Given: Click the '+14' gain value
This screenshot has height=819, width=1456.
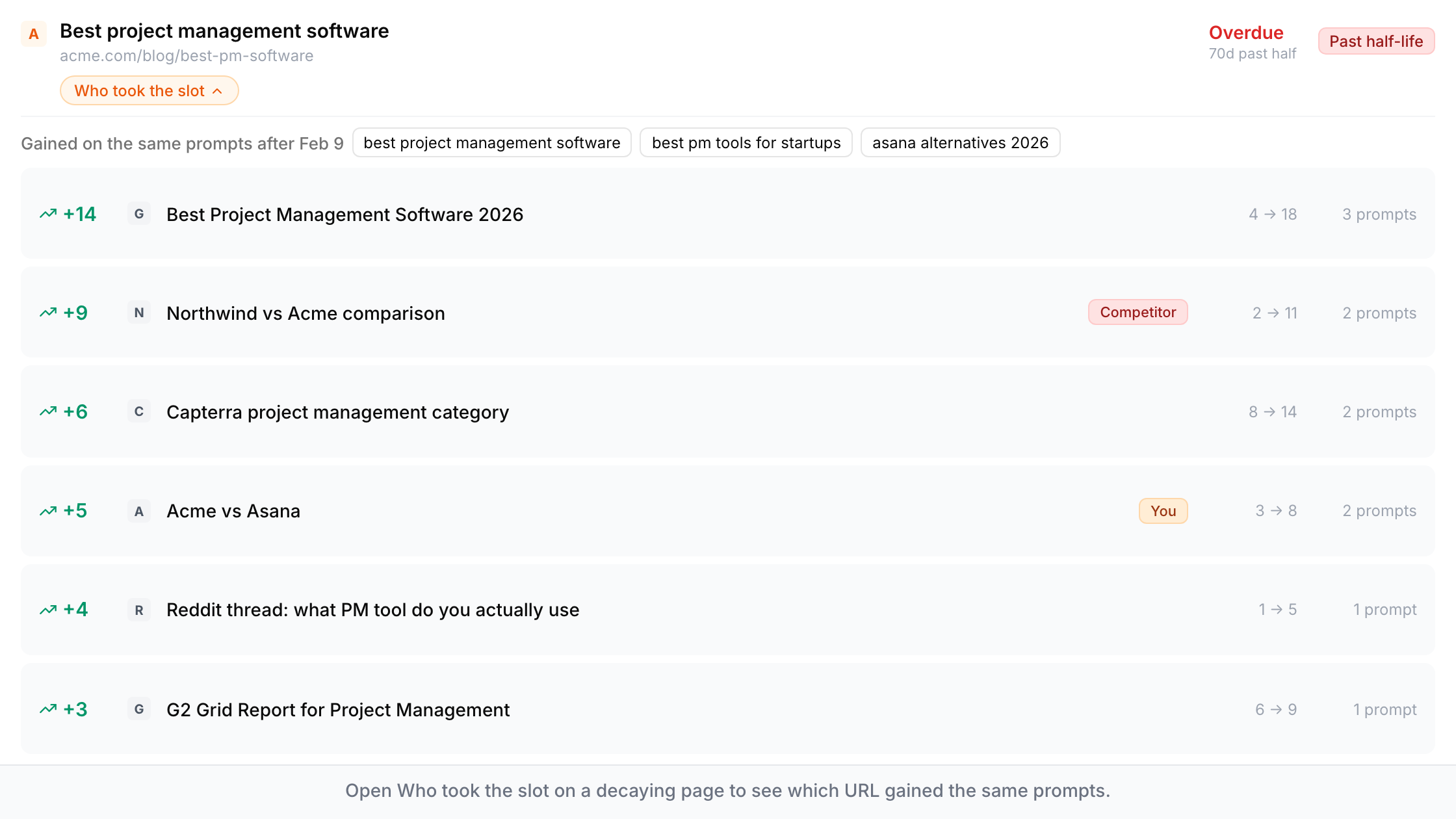Looking at the screenshot, I should tap(80, 214).
